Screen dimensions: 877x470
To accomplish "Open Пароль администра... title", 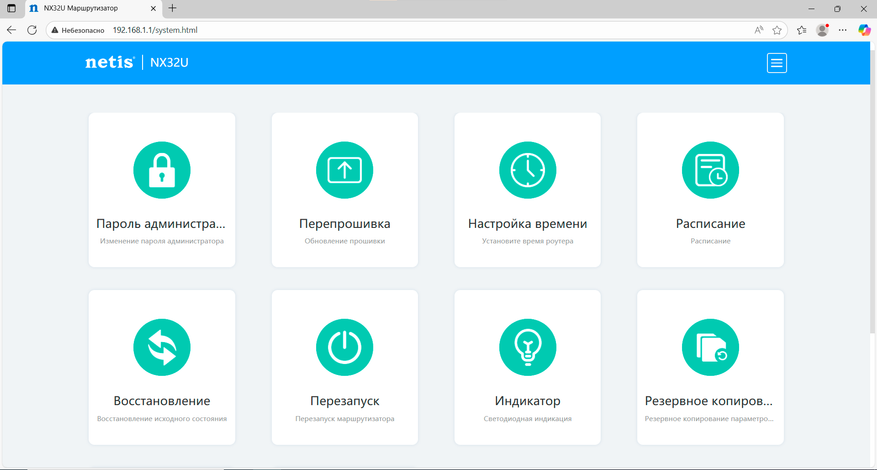I will pos(162,224).
